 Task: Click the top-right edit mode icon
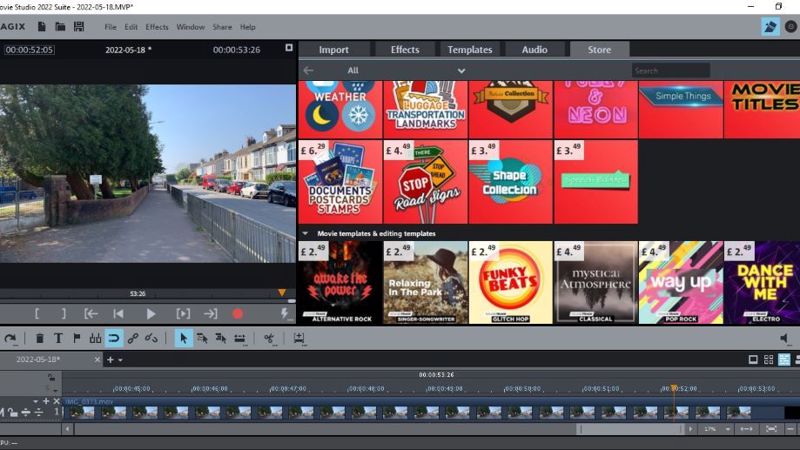click(770, 27)
